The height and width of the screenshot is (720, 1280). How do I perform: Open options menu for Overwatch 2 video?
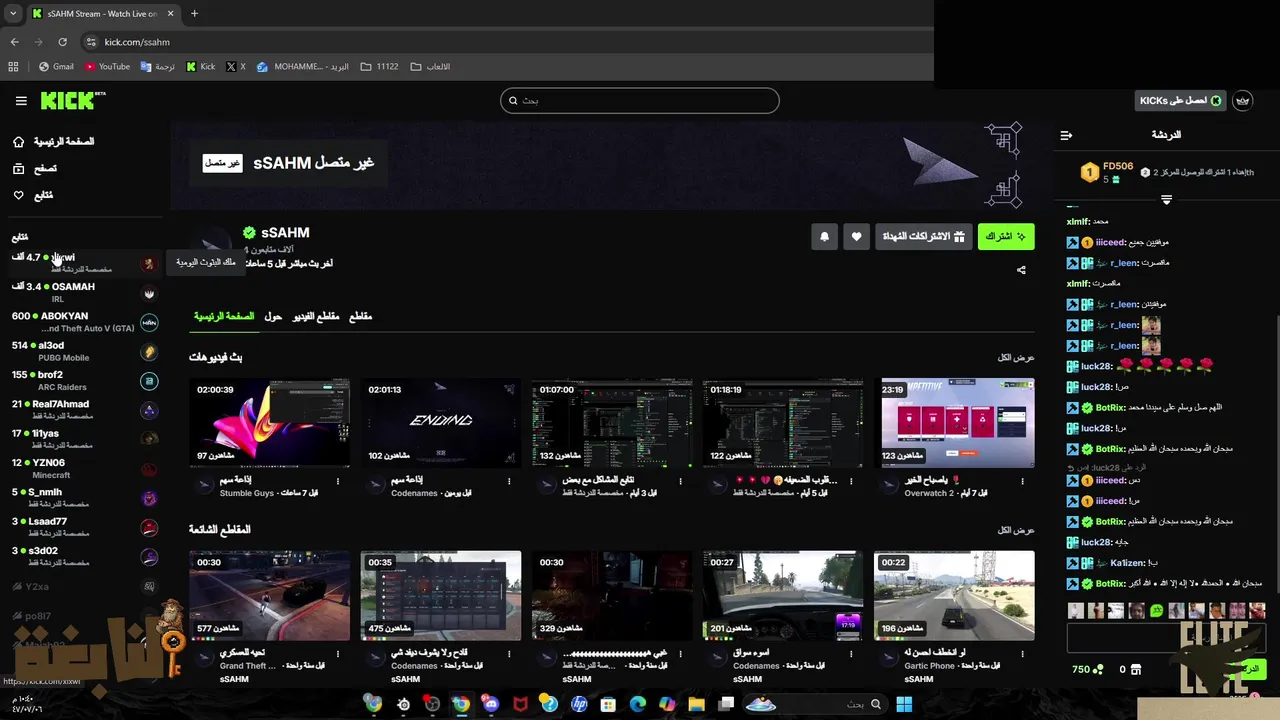click(x=1022, y=482)
